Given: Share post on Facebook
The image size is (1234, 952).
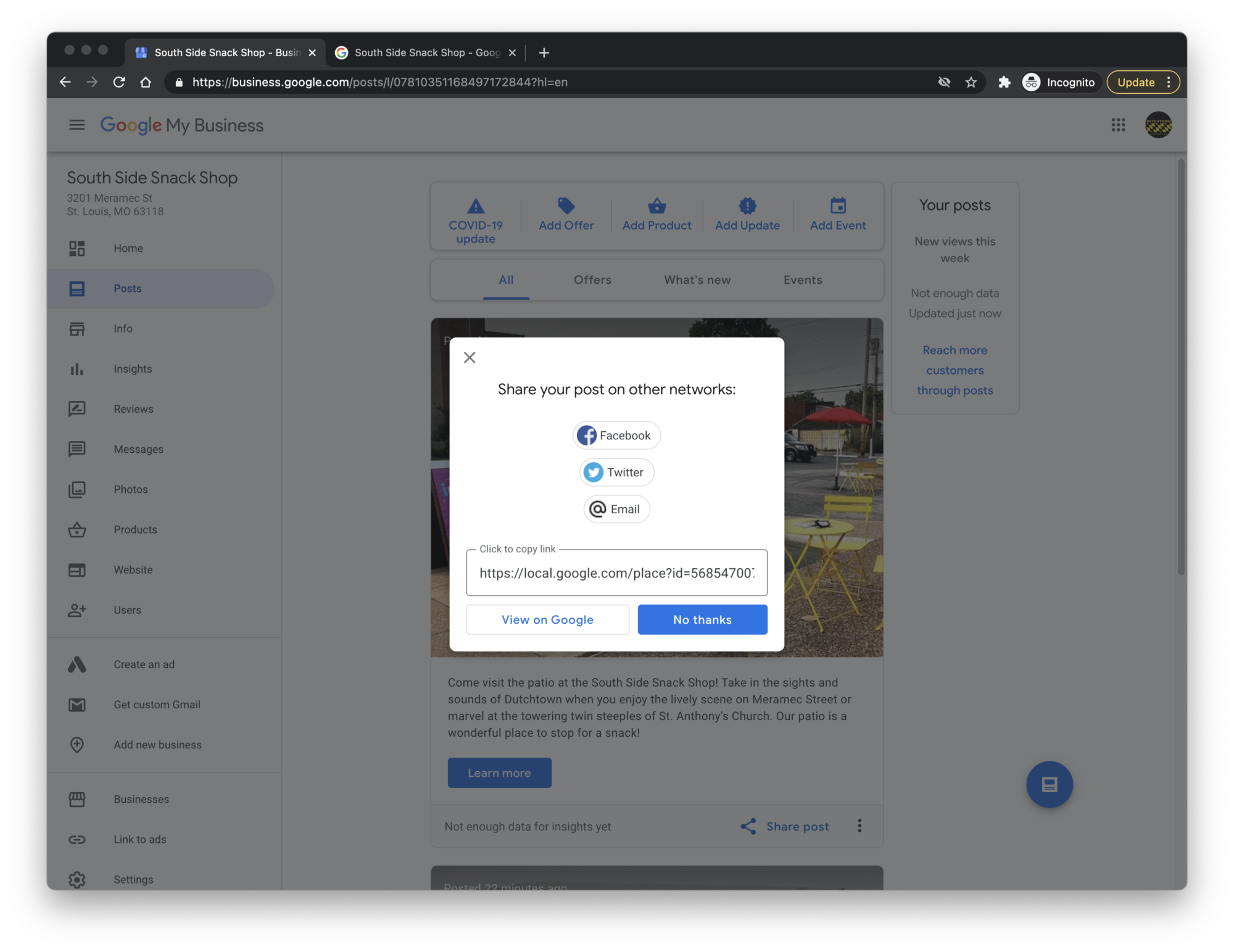Looking at the screenshot, I should [616, 436].
